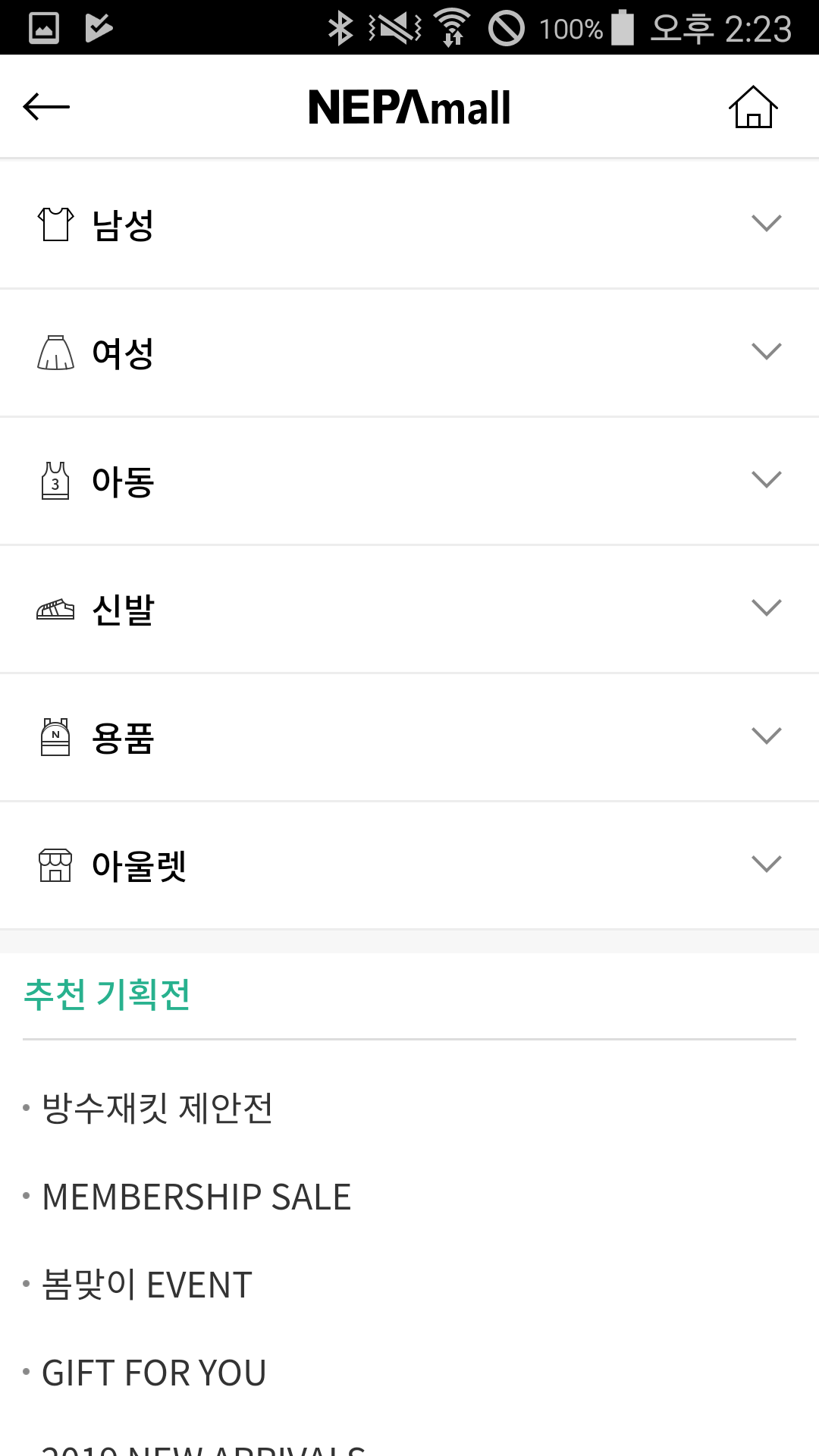Expand the 용품 category chevron
The image size is (819, 1456).
click(x=766, y=736)
